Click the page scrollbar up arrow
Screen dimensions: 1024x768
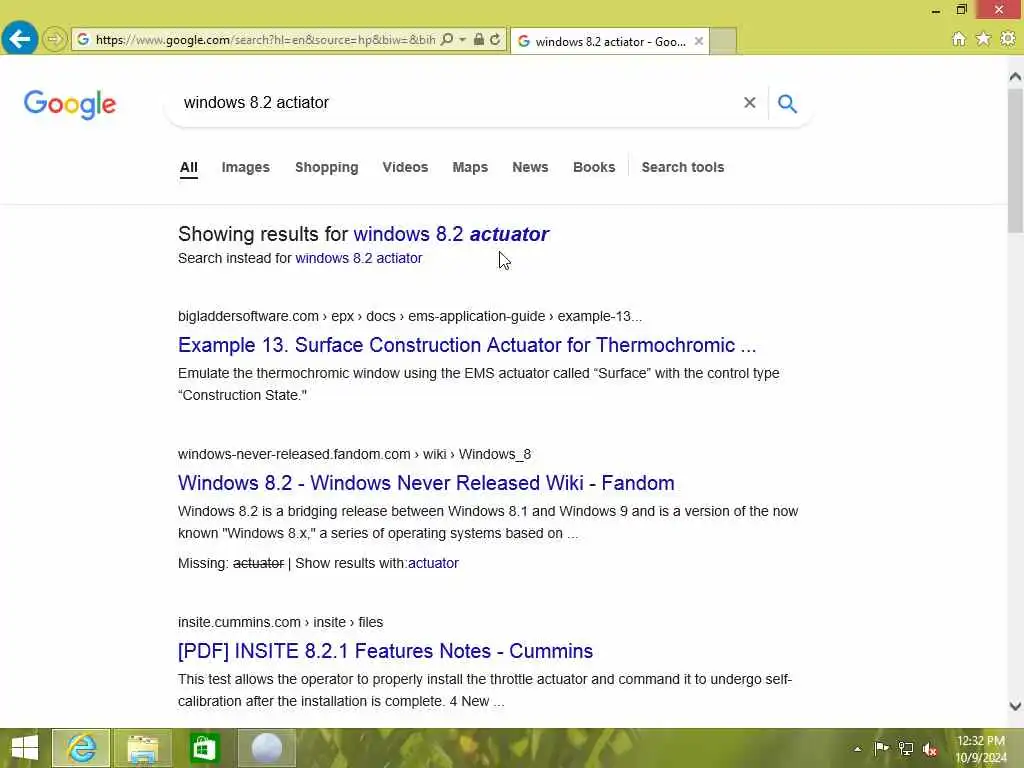click(x=1015, y=76)
